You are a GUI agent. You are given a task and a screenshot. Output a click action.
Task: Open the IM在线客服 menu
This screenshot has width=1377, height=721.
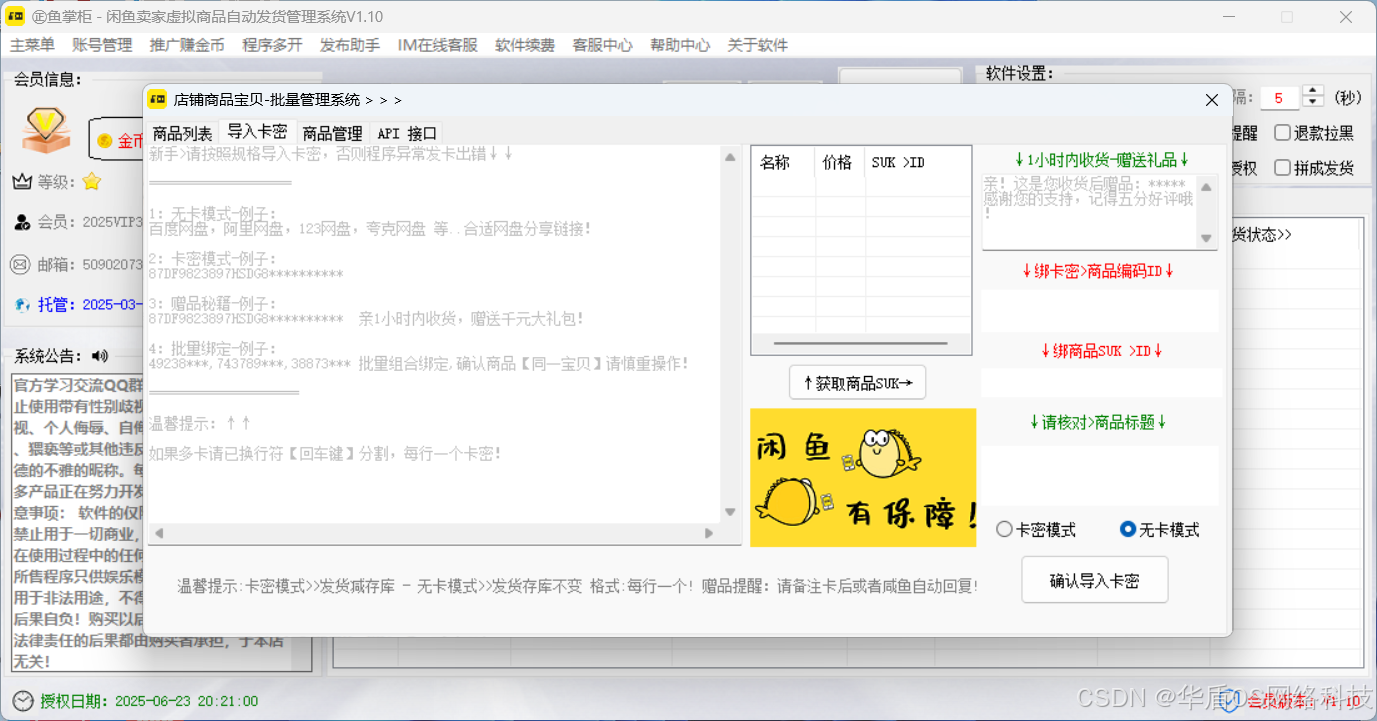pos(438,45)
